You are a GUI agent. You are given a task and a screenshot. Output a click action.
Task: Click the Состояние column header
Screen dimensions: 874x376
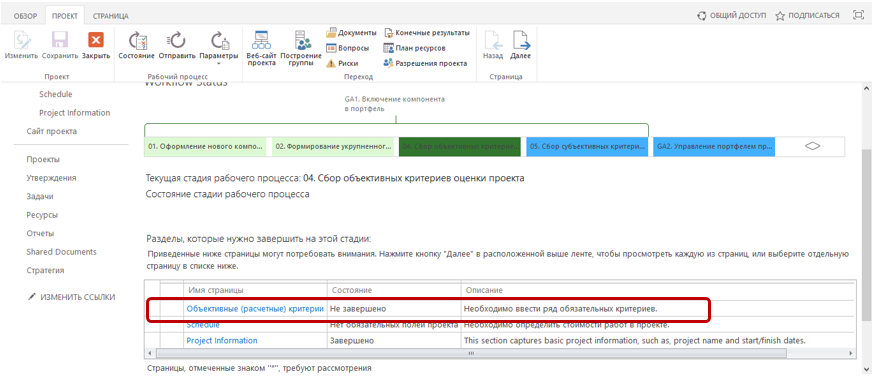point(352,291)
